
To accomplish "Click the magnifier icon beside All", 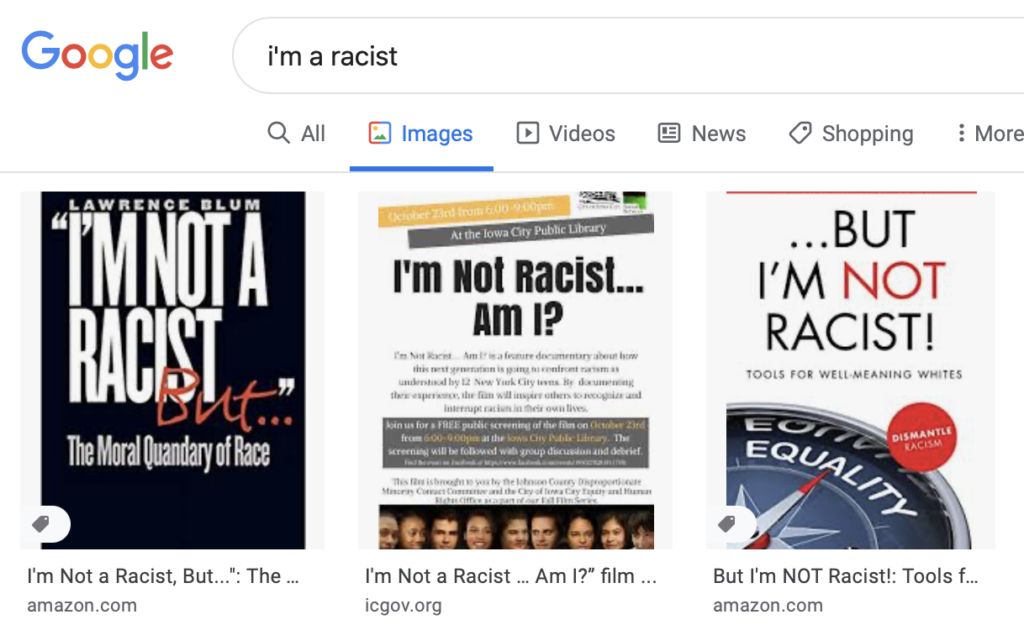I will click(x=279, y=133).
